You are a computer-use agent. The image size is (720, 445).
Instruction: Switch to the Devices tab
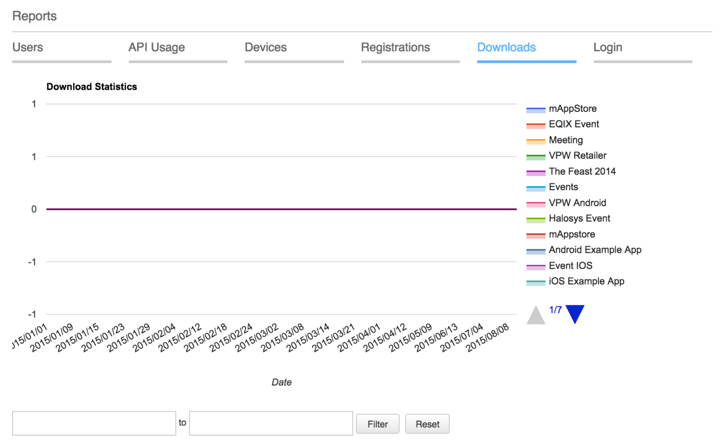(x=266, y=47)
